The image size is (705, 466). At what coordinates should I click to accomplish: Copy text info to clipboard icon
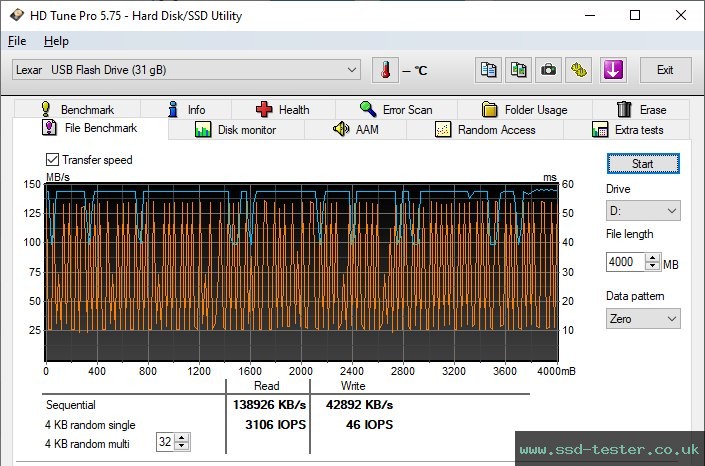(x=488, y=70)
